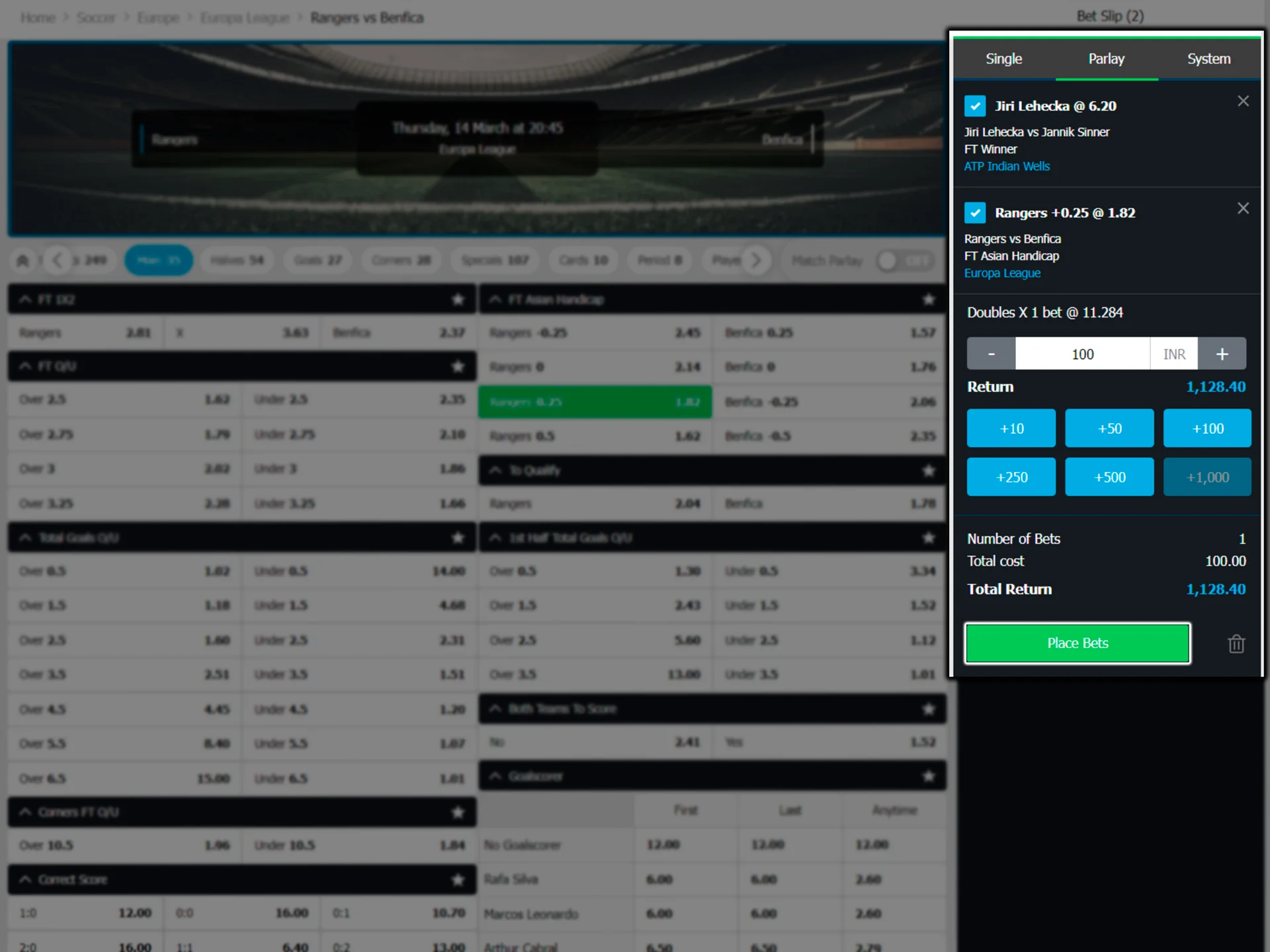The height and width of the screenshot is (952, 1270).
Task: Select the Cards 10 market filter
Action: [x=583, y=260]
